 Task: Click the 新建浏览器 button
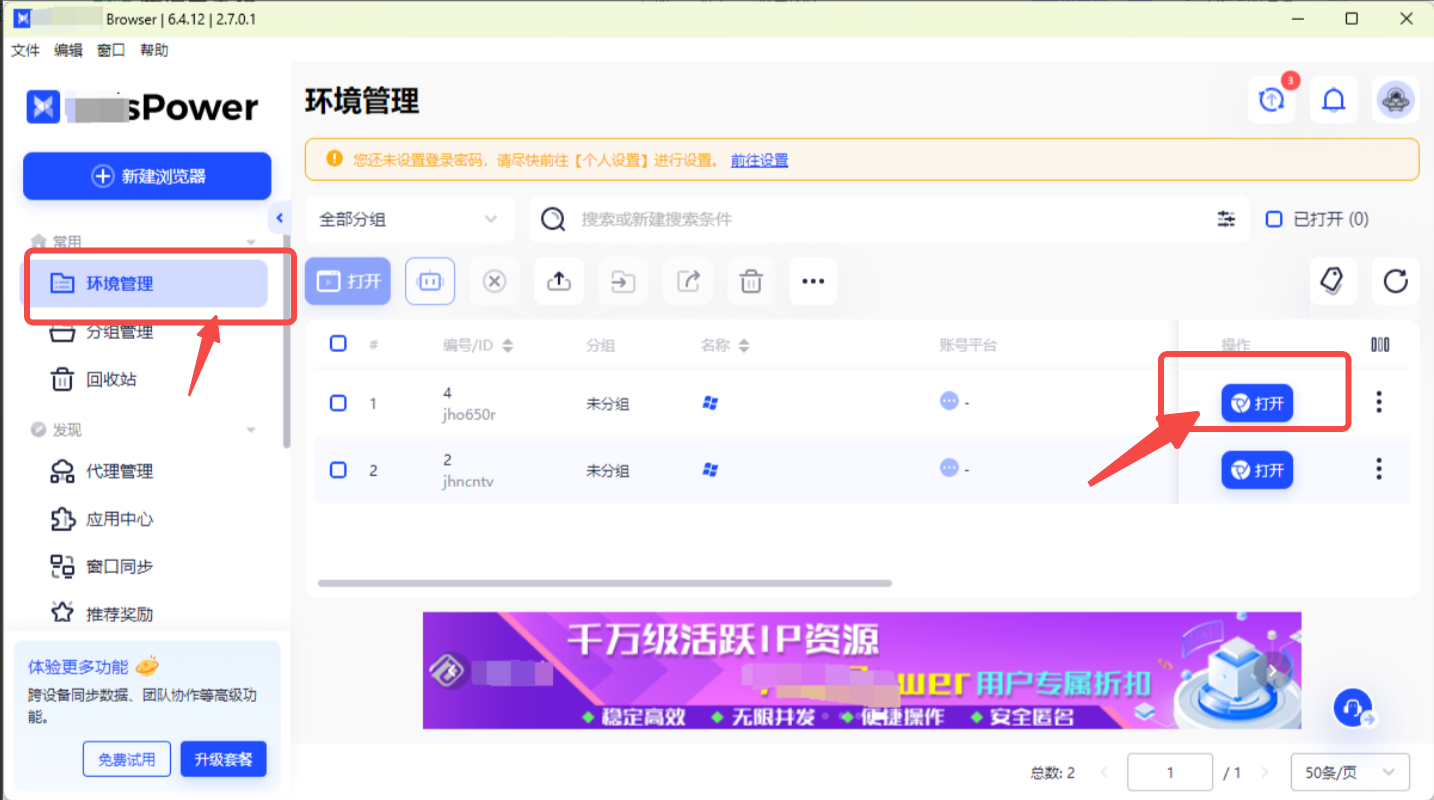(x=147, y=176)
